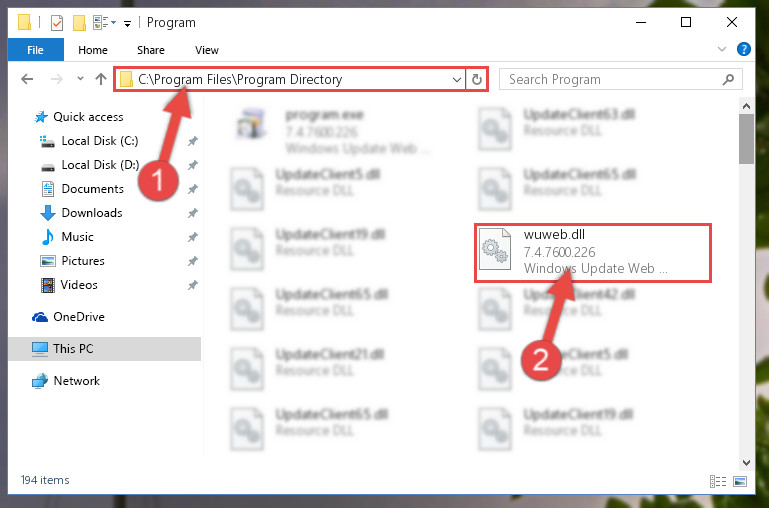The width and height of the screenshot is (769, 508).
Task: Open OneDrive in the navigation pane
Action: point(78,317)
